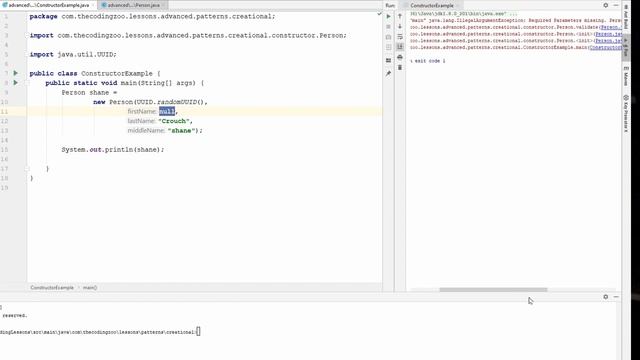Pin the Run tab with the pin icon
This screenshot has height=360, width=640.
[388, 74]
